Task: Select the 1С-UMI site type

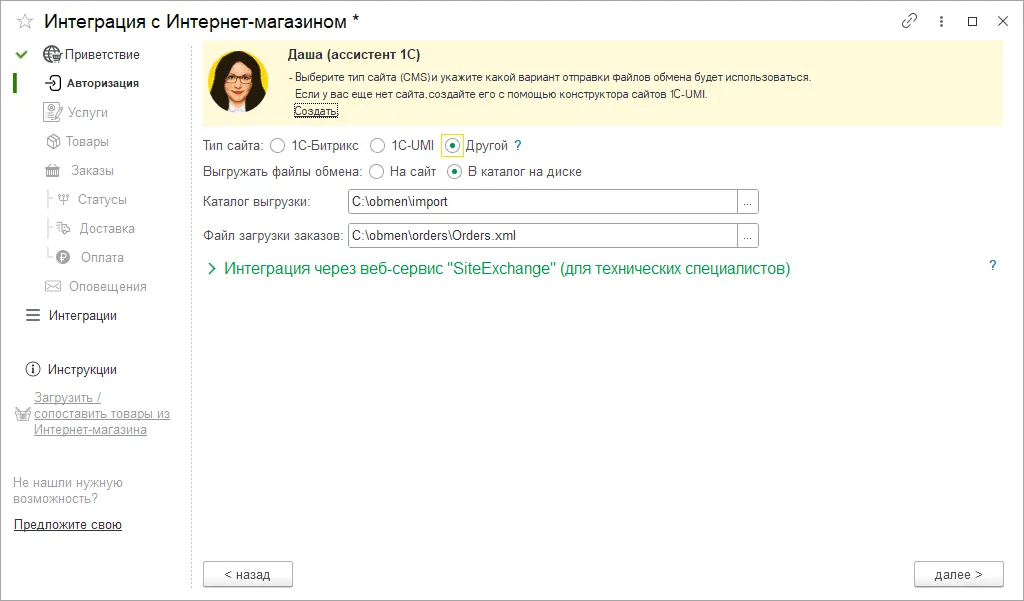Action: (x=377, y=145)
